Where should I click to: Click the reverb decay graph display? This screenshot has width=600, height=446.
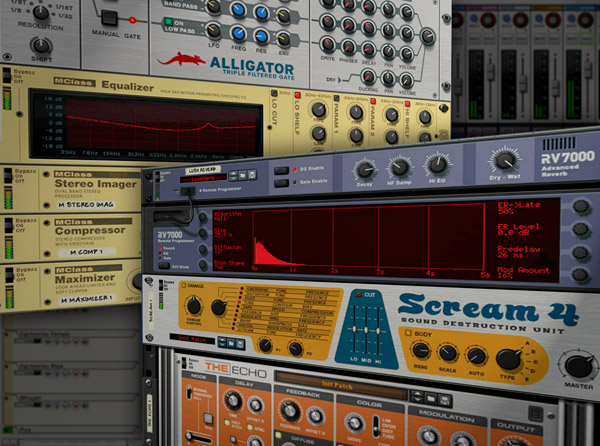[x=369, y=237]
